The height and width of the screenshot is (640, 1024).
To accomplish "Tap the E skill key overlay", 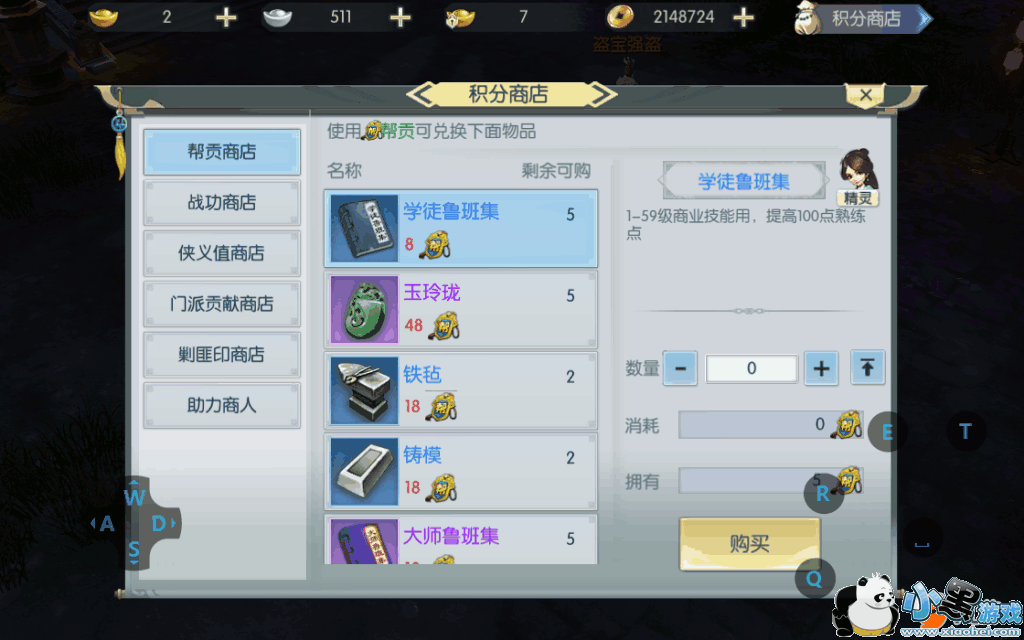I will point(887,432).
